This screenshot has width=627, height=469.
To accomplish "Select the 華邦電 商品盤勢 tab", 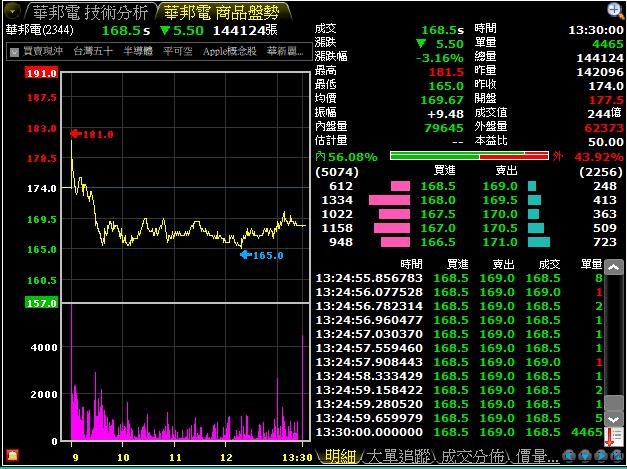I will click(x=221, y=13).
